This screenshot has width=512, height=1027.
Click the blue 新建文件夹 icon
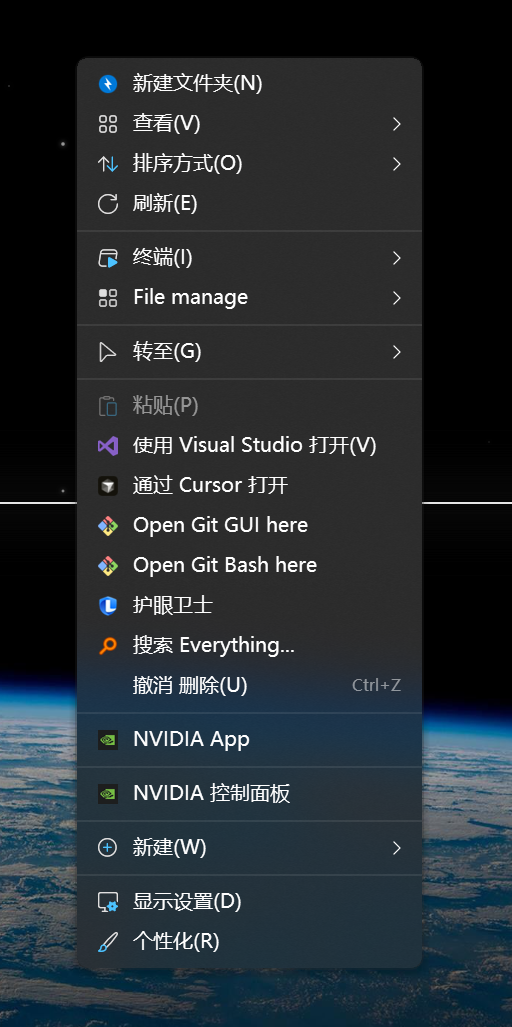[107, 84]
